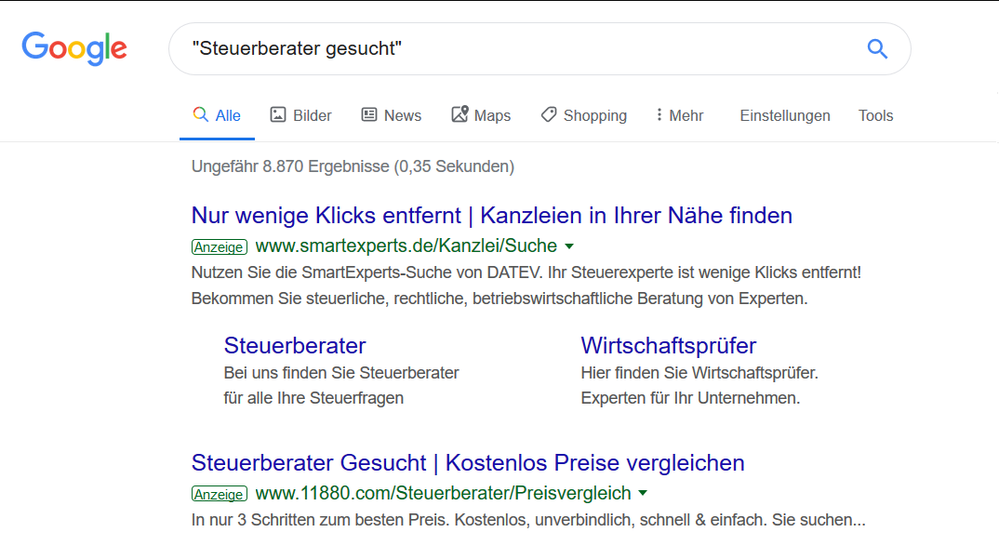Open the Einstellungen settings menu
This screenshot has width=999, height=558.
click(x=785, y=115)
